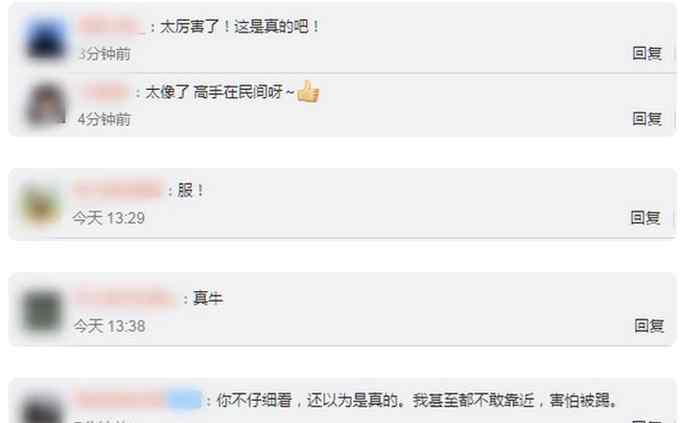Open the blurred username before '真牛'

tap(125, 298)
